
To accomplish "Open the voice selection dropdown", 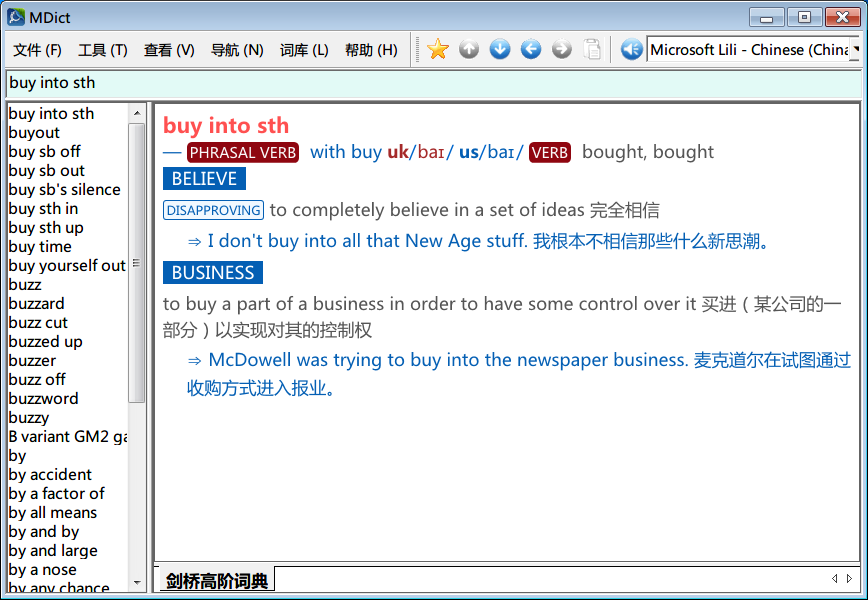I will coord(856,49).
